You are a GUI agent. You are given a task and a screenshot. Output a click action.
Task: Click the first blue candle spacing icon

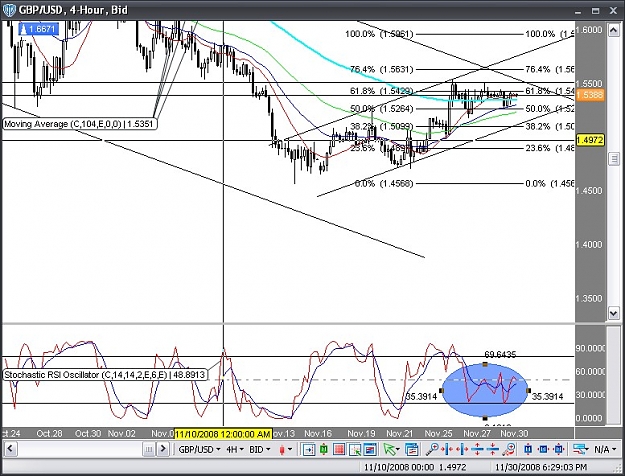pos(528,449)
